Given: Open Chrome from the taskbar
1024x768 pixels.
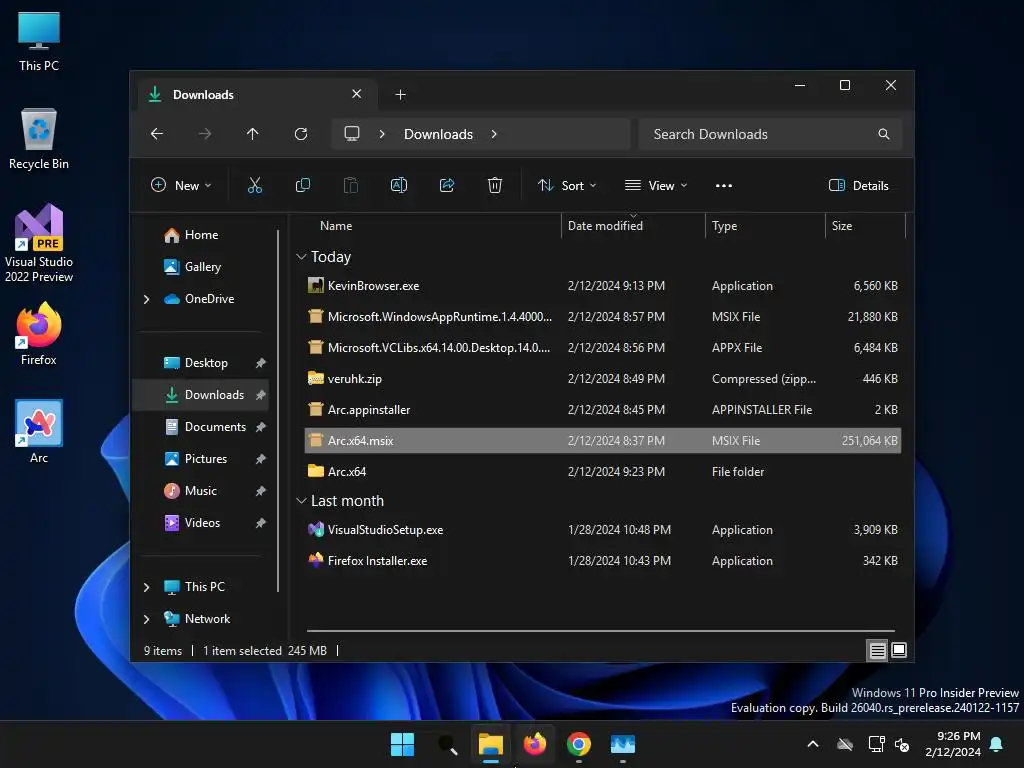Looking at the screenshot, I should click(579, 744).
